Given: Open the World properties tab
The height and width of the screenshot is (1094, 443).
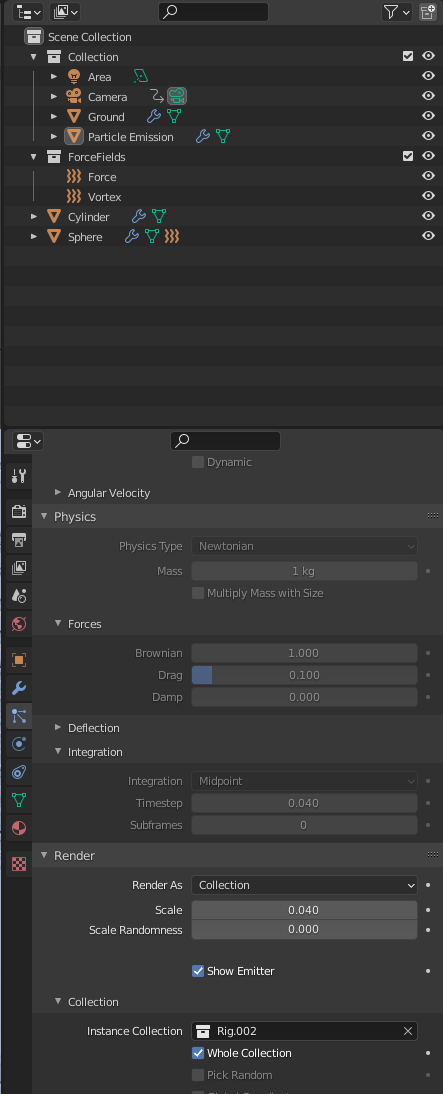Looking at the screenshot, I should tap(19, 623).
